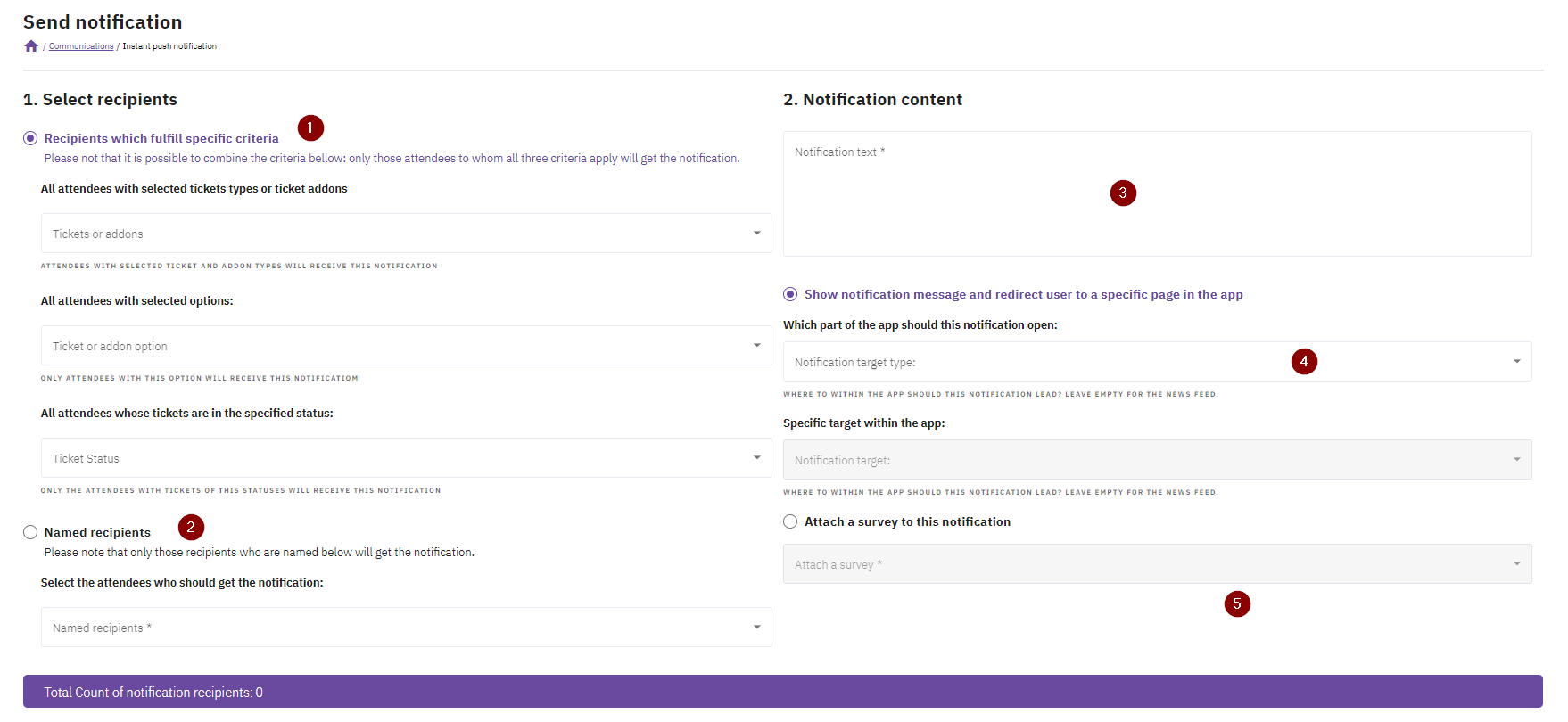
Task: Click the '2. Notification content' heading
Action: [872, 100]
